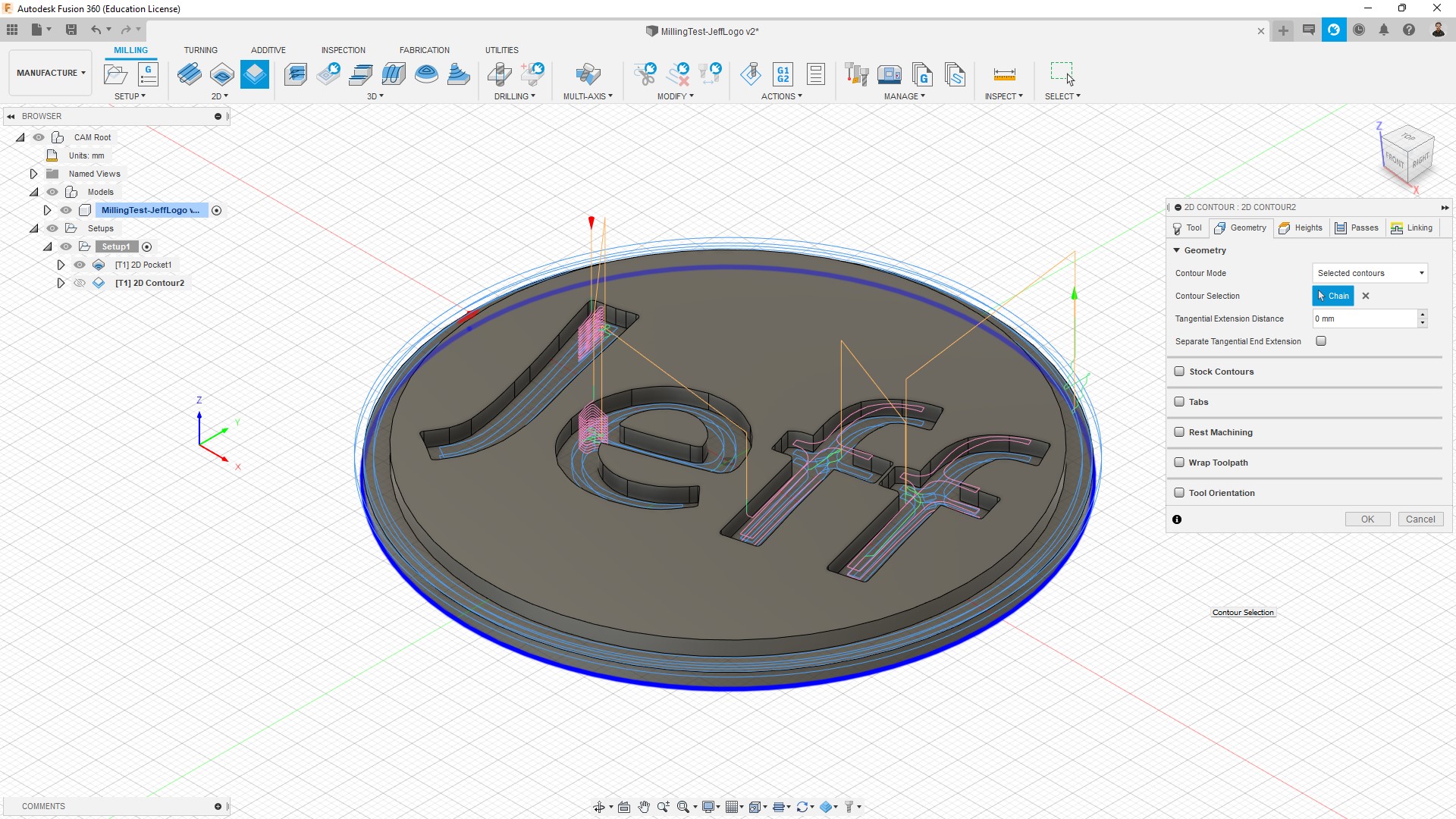
Task: Check Separate Tangential End Extension
Action: pyautogui.click(x=1321, y=341)
